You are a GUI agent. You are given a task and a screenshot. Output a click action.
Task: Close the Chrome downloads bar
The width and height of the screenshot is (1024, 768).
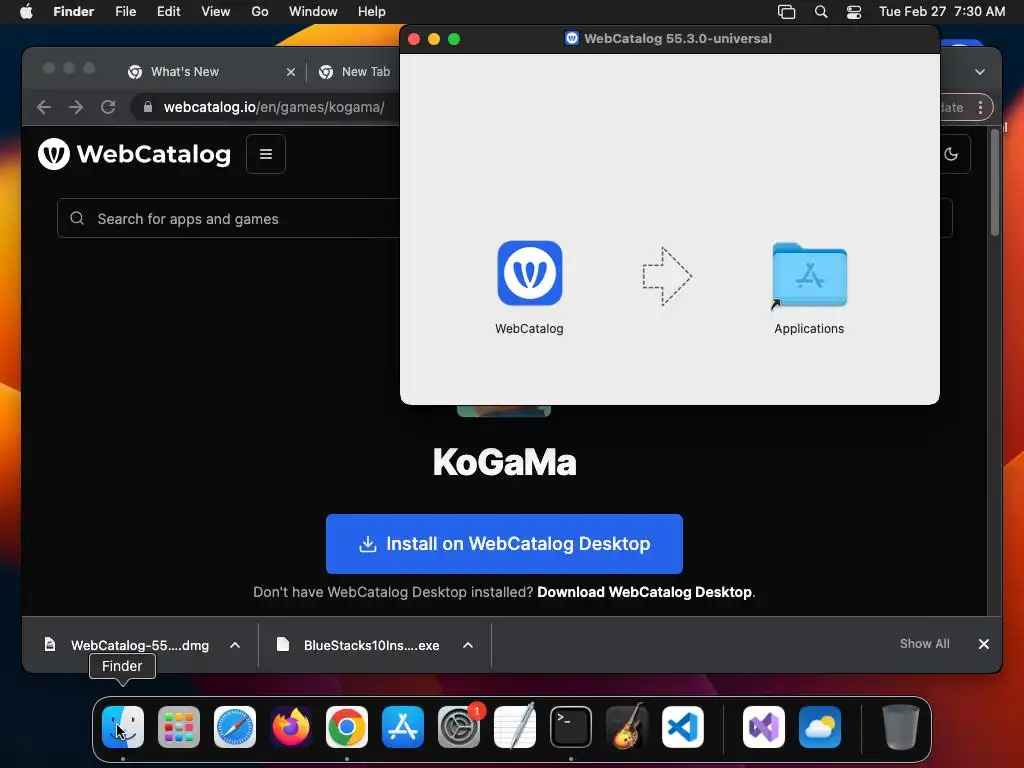pos(984,644)
